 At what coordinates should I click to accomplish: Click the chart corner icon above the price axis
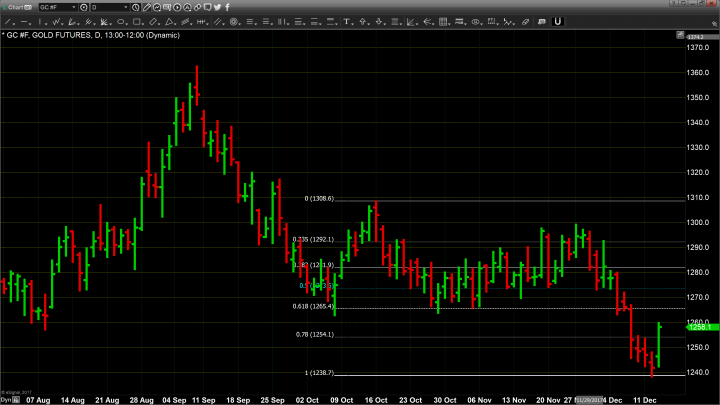[x=680, y=35]
